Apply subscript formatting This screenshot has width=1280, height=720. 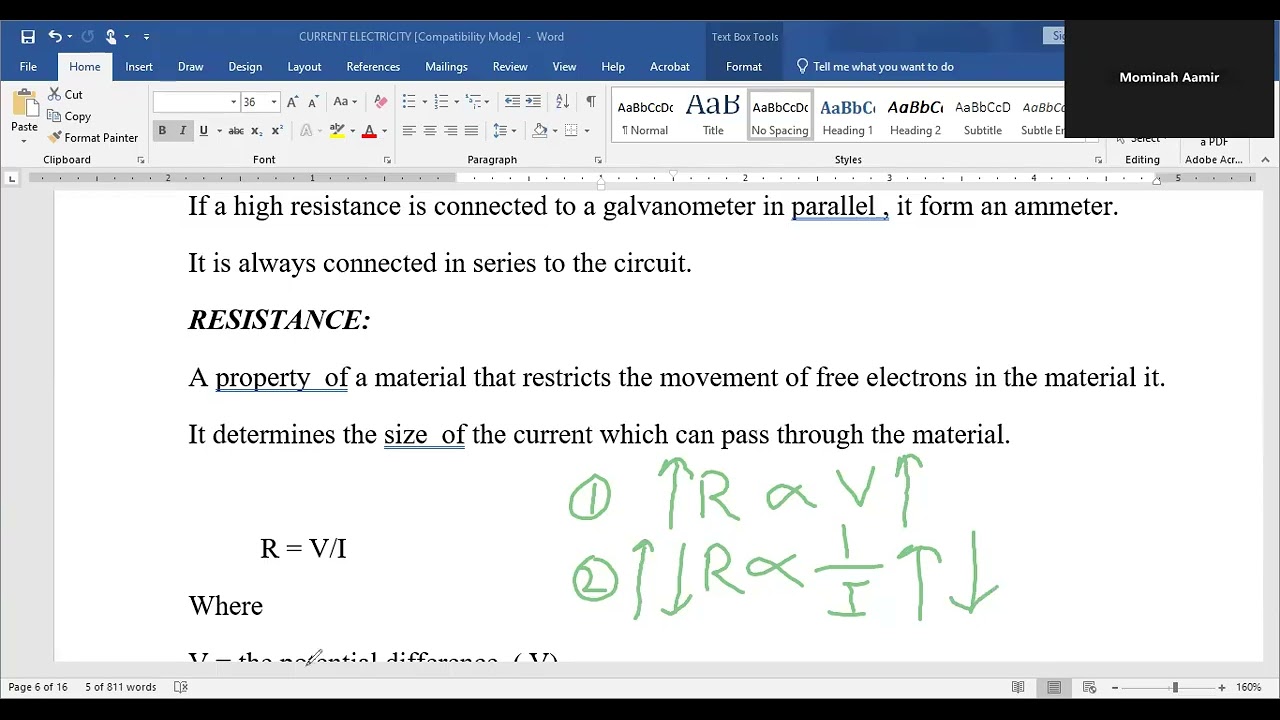257,131
